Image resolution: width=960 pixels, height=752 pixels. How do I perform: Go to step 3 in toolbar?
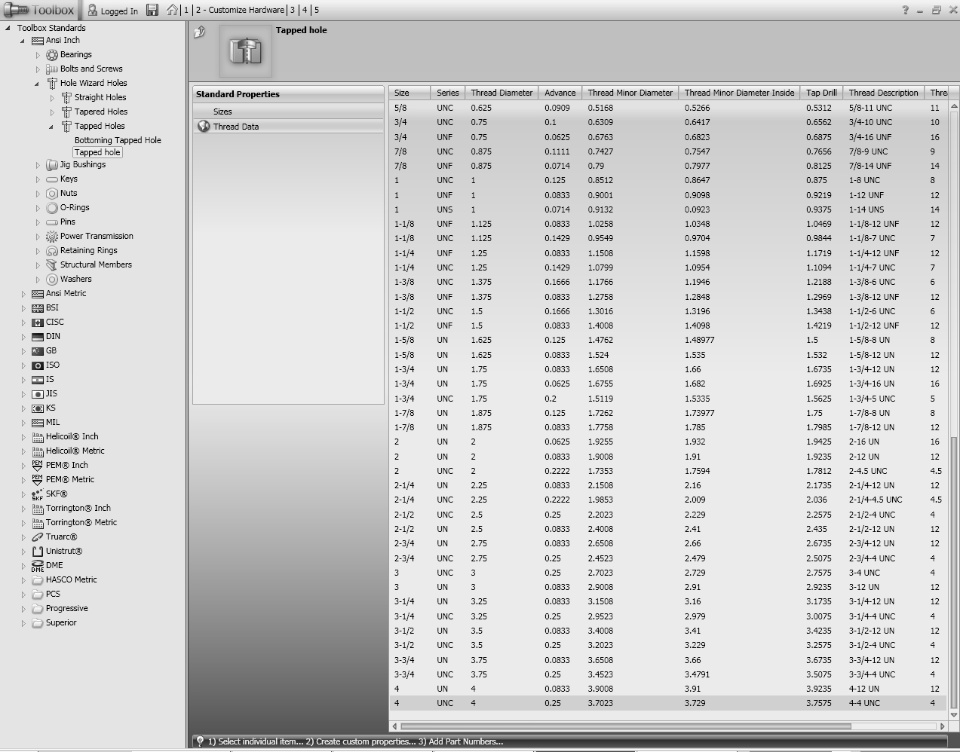pos(293,10)
